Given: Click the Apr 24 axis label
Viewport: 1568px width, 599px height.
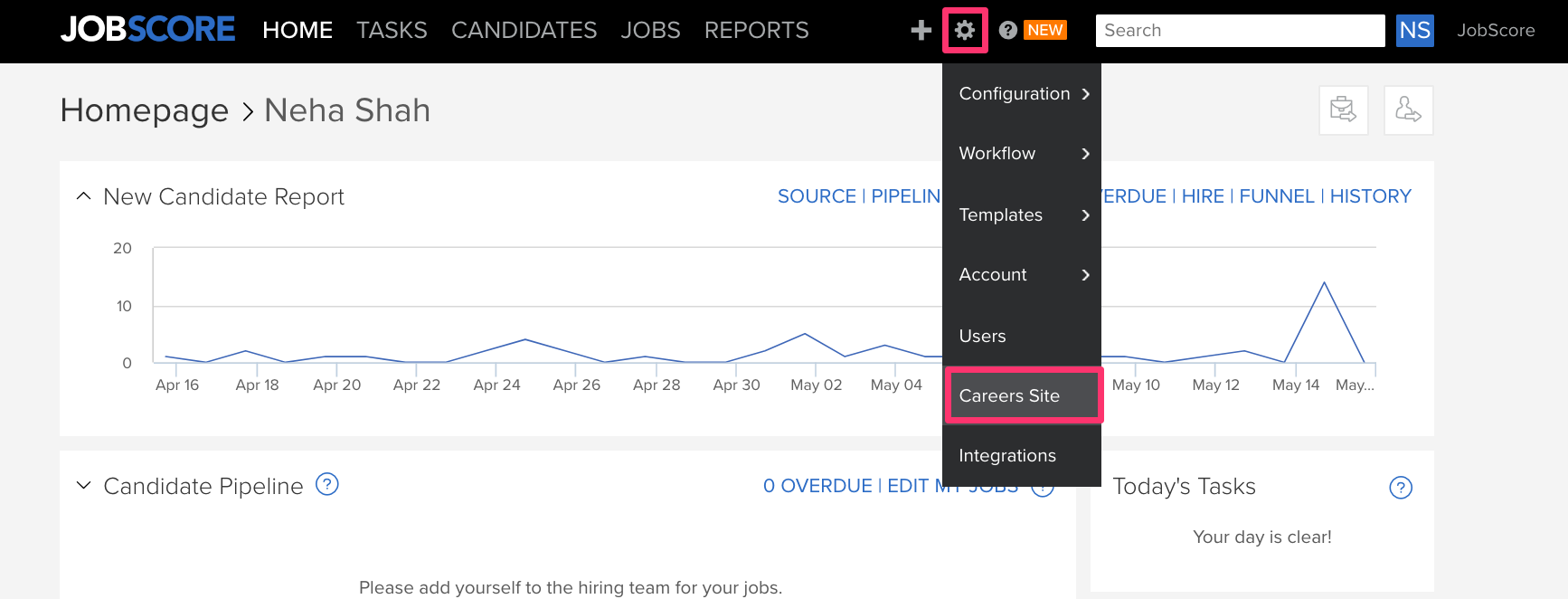Looking at the screenshot, I should [496, 385].
